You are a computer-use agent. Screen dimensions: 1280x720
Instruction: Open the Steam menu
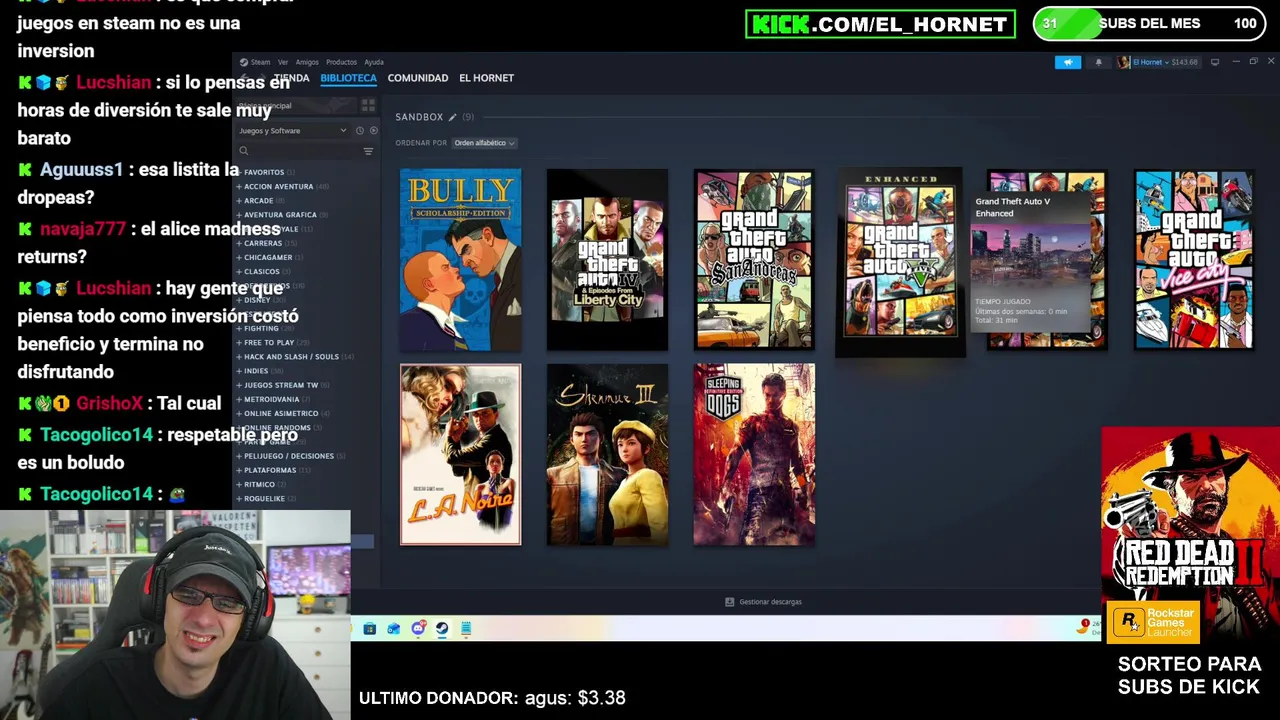pyautogui.click(x=260, y=62)
